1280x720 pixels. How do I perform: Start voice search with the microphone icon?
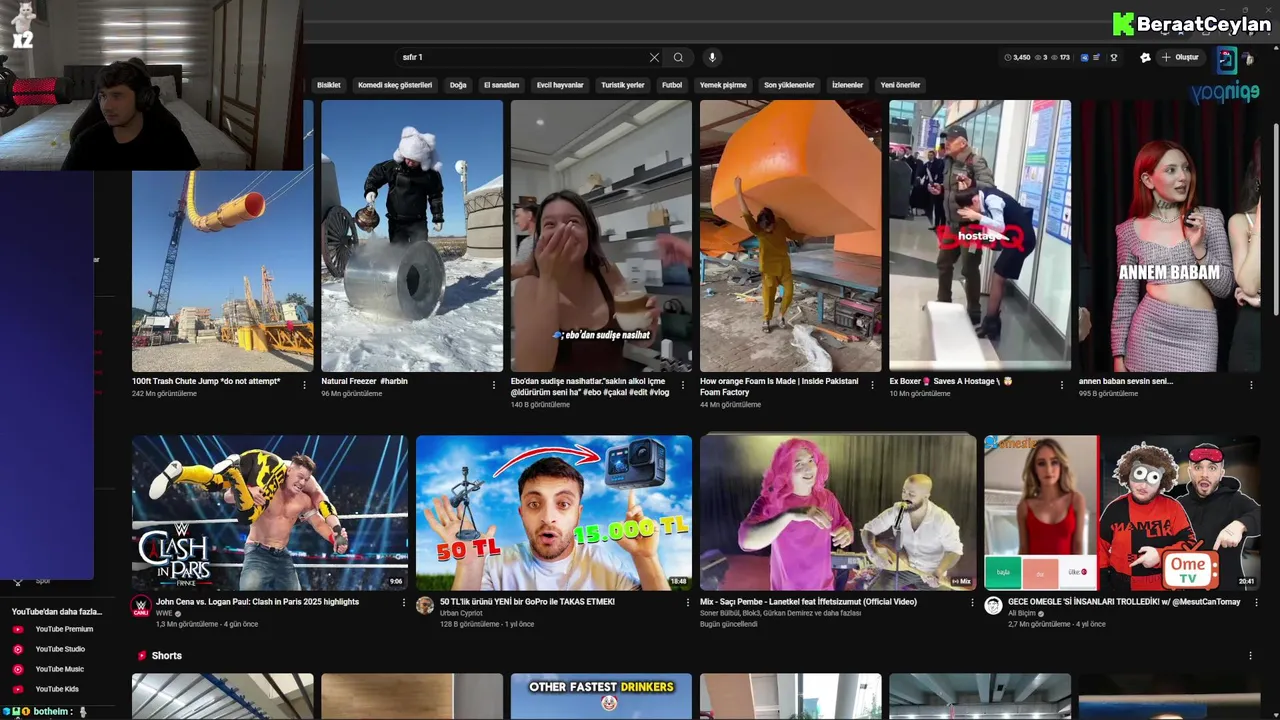[711, 58]
